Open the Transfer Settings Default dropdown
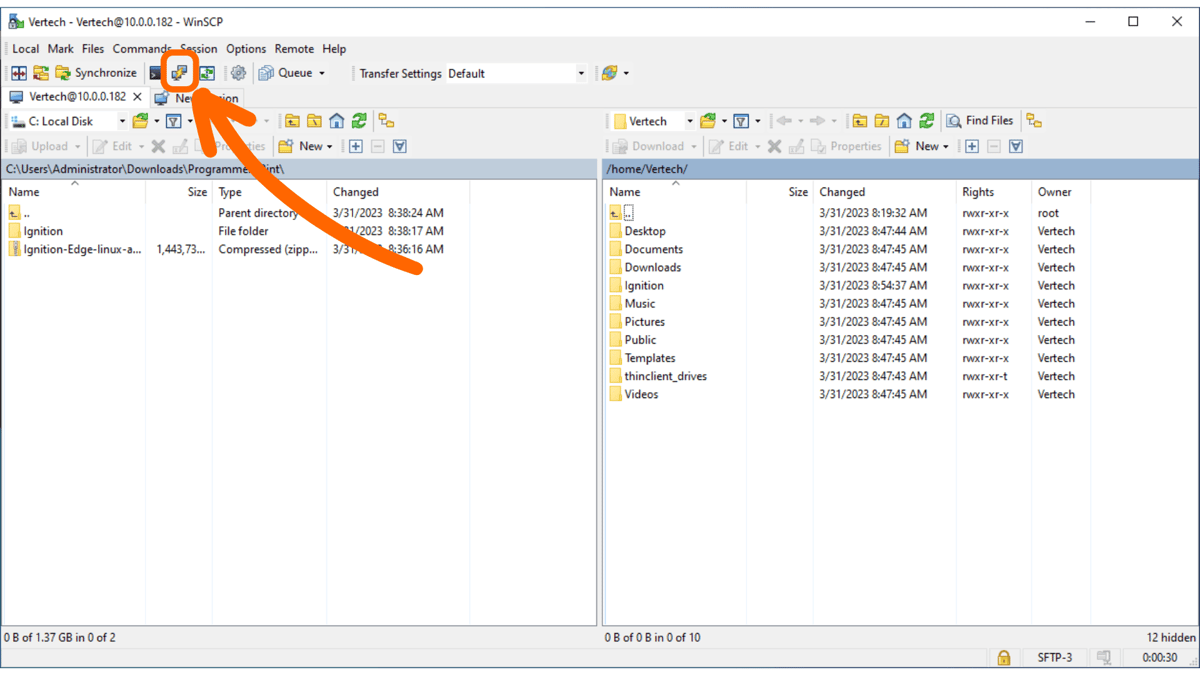This screenshot has height=675, width=1200. [580, 72]
